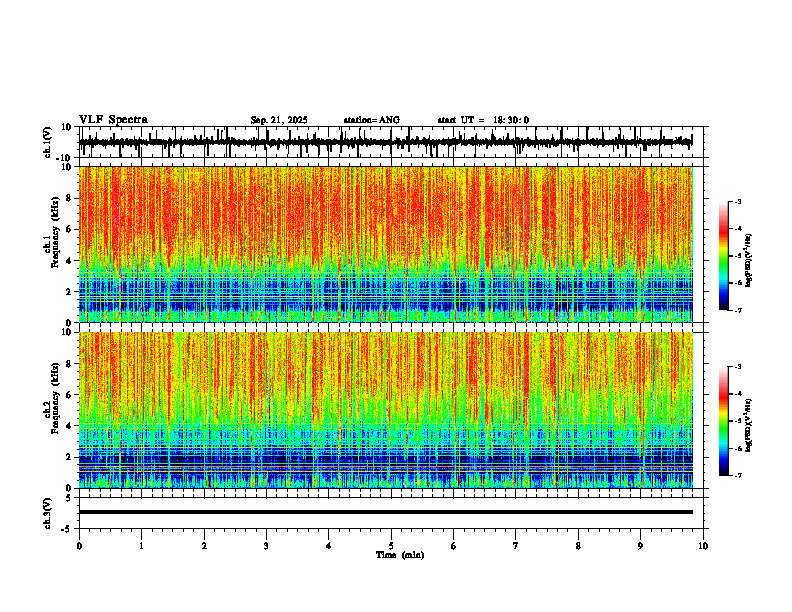Select the date "Sep. 21, 2025"
792x612 pixels.
[279, 120]
